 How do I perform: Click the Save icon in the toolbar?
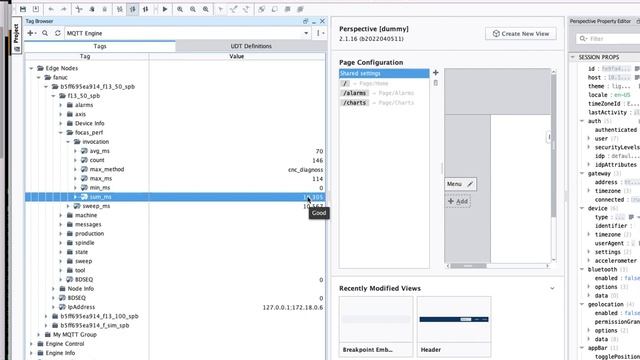pyautogui.click(x=23, y=9)
